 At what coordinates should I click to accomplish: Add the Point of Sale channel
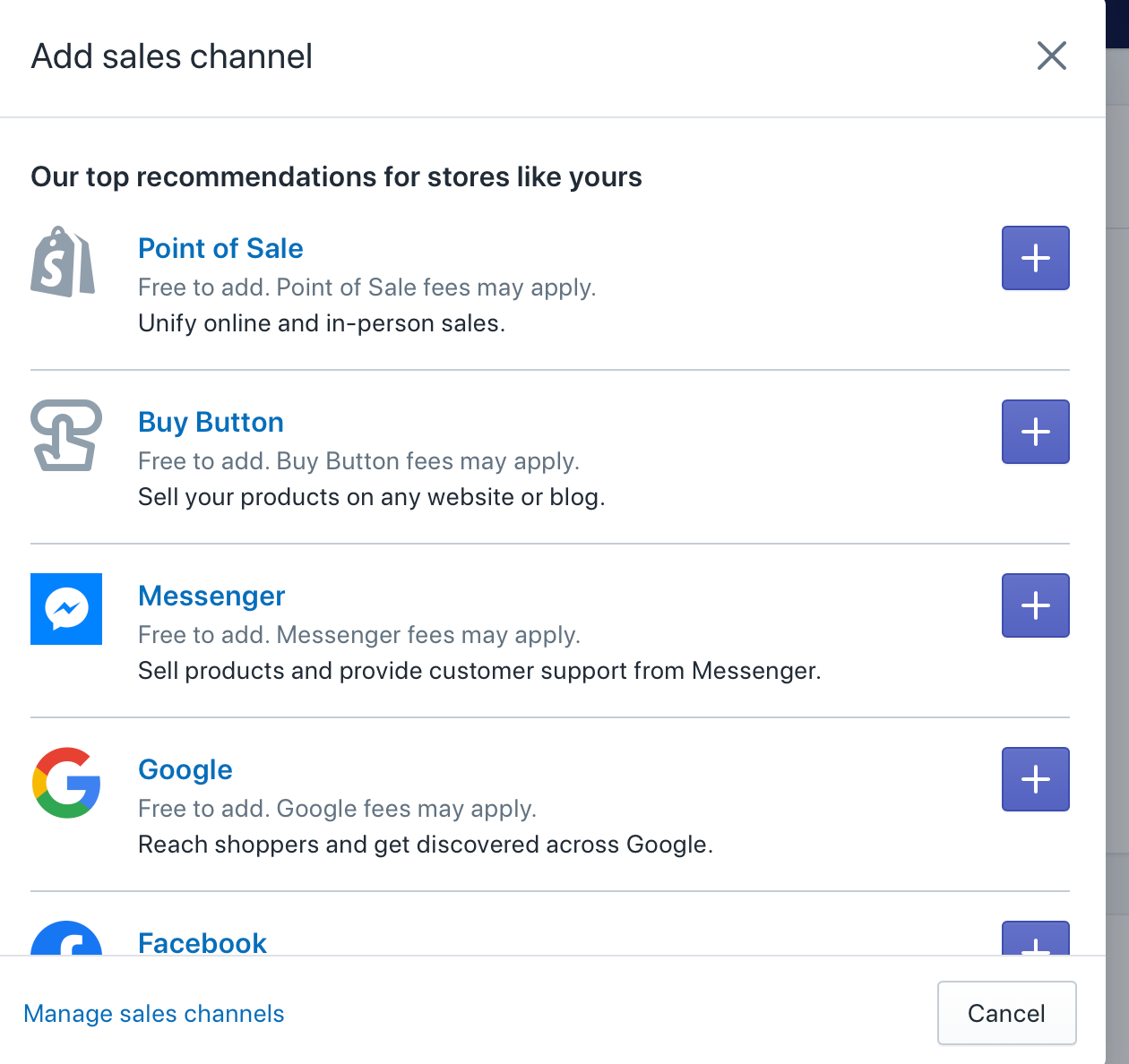(x=1035, y=258)
